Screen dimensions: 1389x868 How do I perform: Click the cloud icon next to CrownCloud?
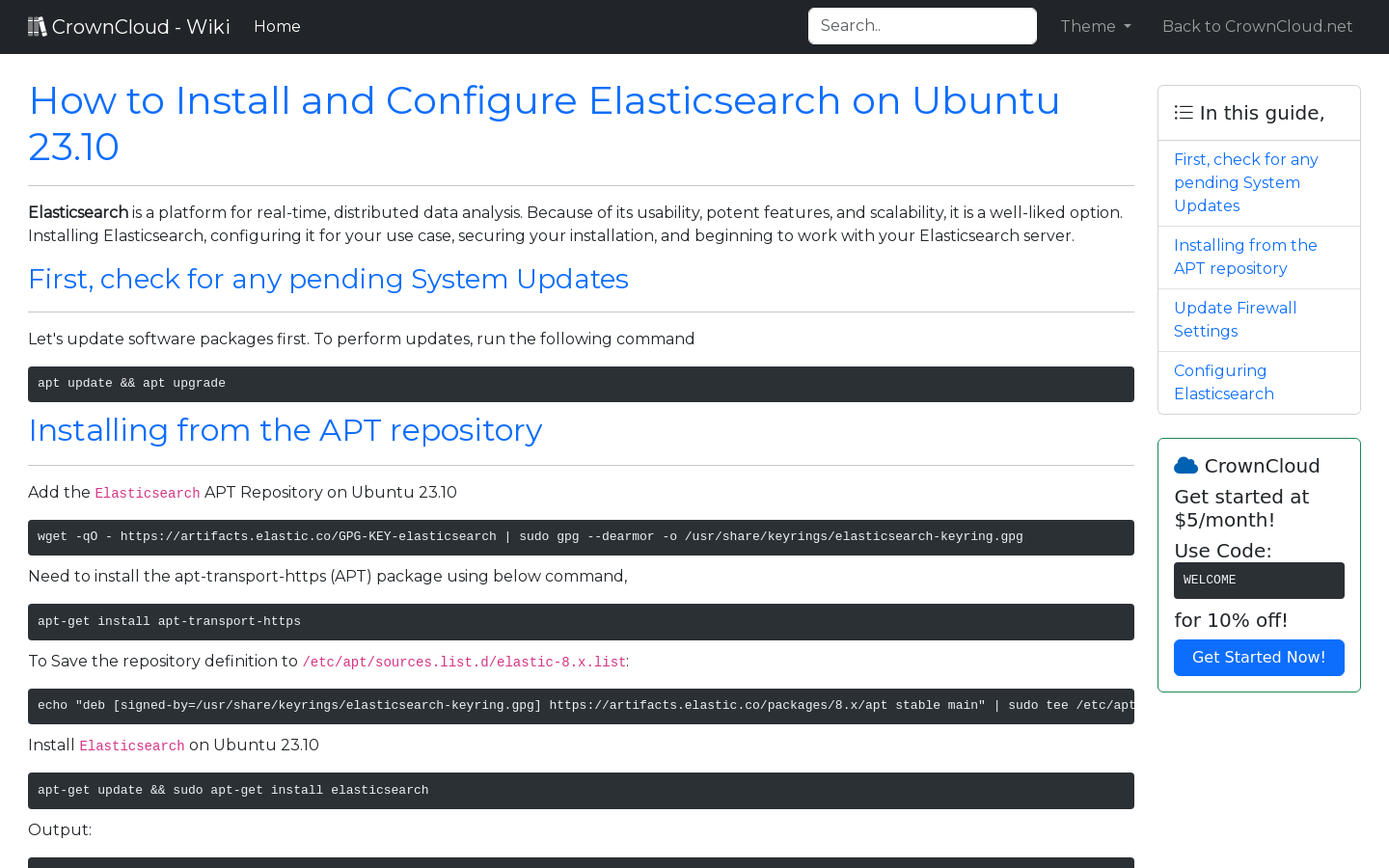[1185, 464]
